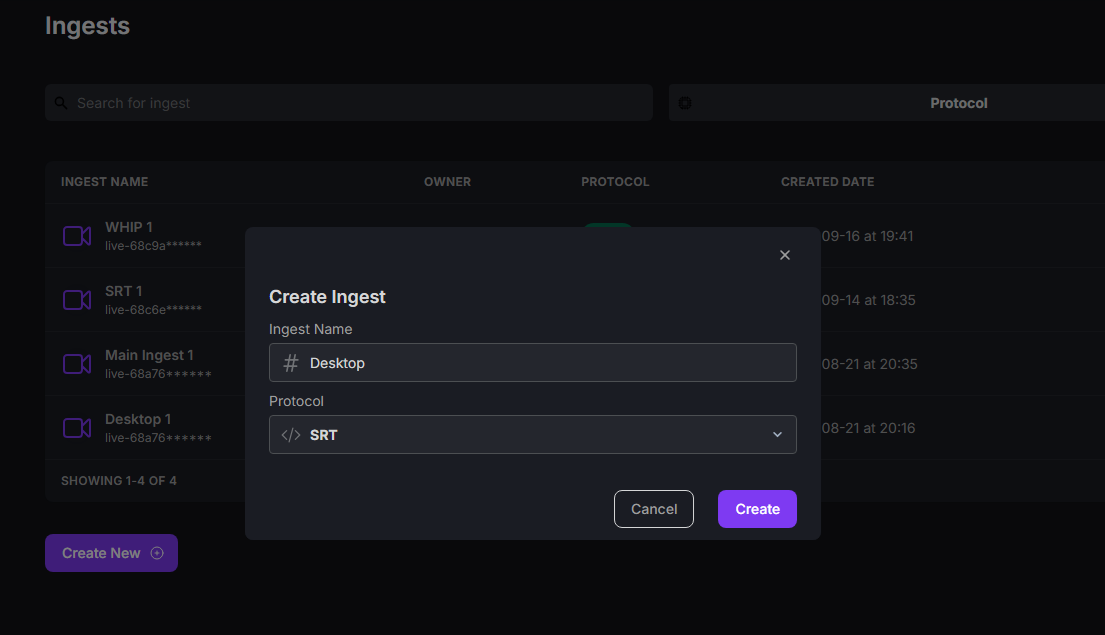Screen dimensions: 1105x635
Task: Click the Create New button
Action: [x=111, y=553]
